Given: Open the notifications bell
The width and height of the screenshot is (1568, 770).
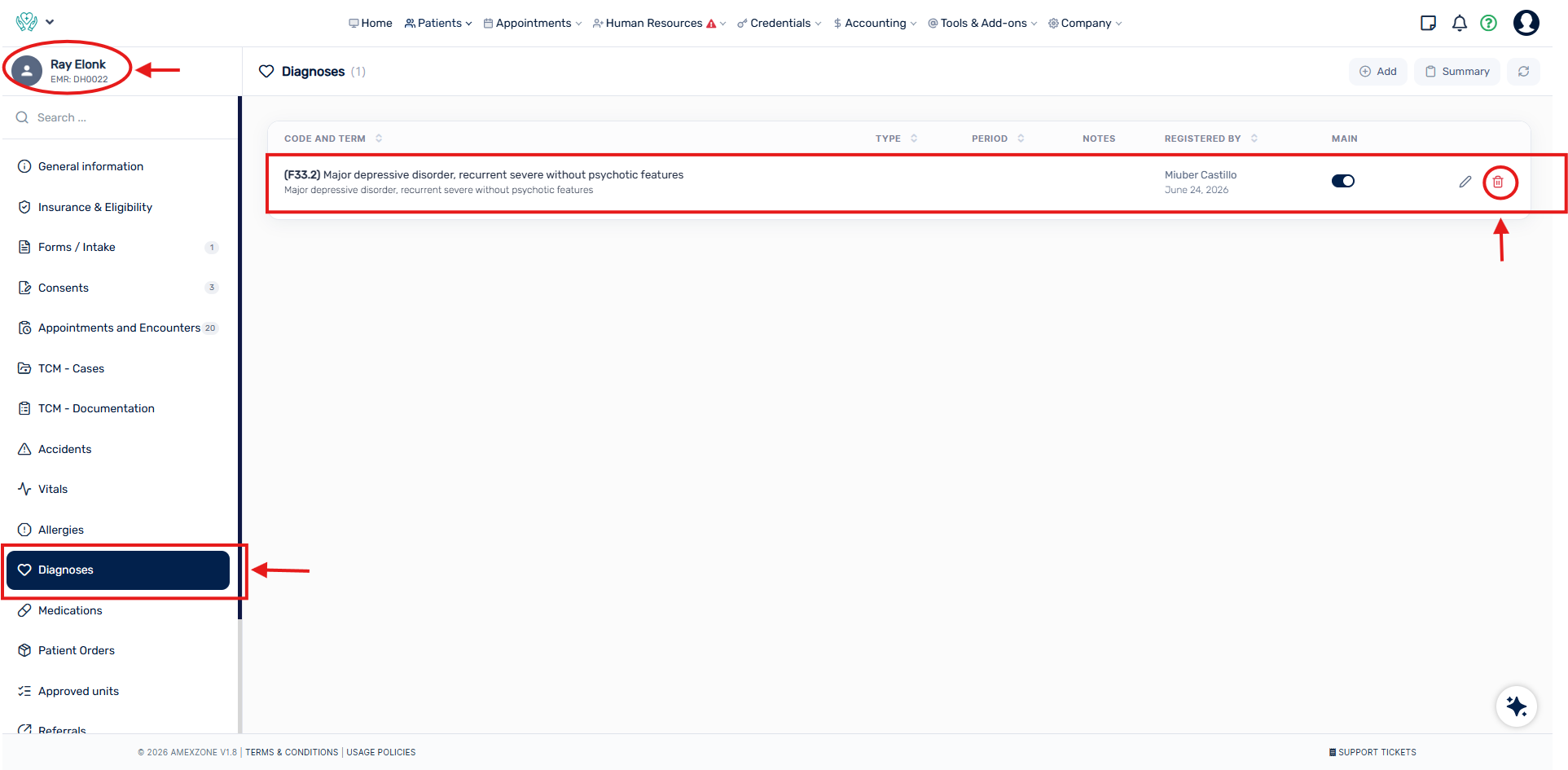Looking at the screenshot, I should 1459,23.
